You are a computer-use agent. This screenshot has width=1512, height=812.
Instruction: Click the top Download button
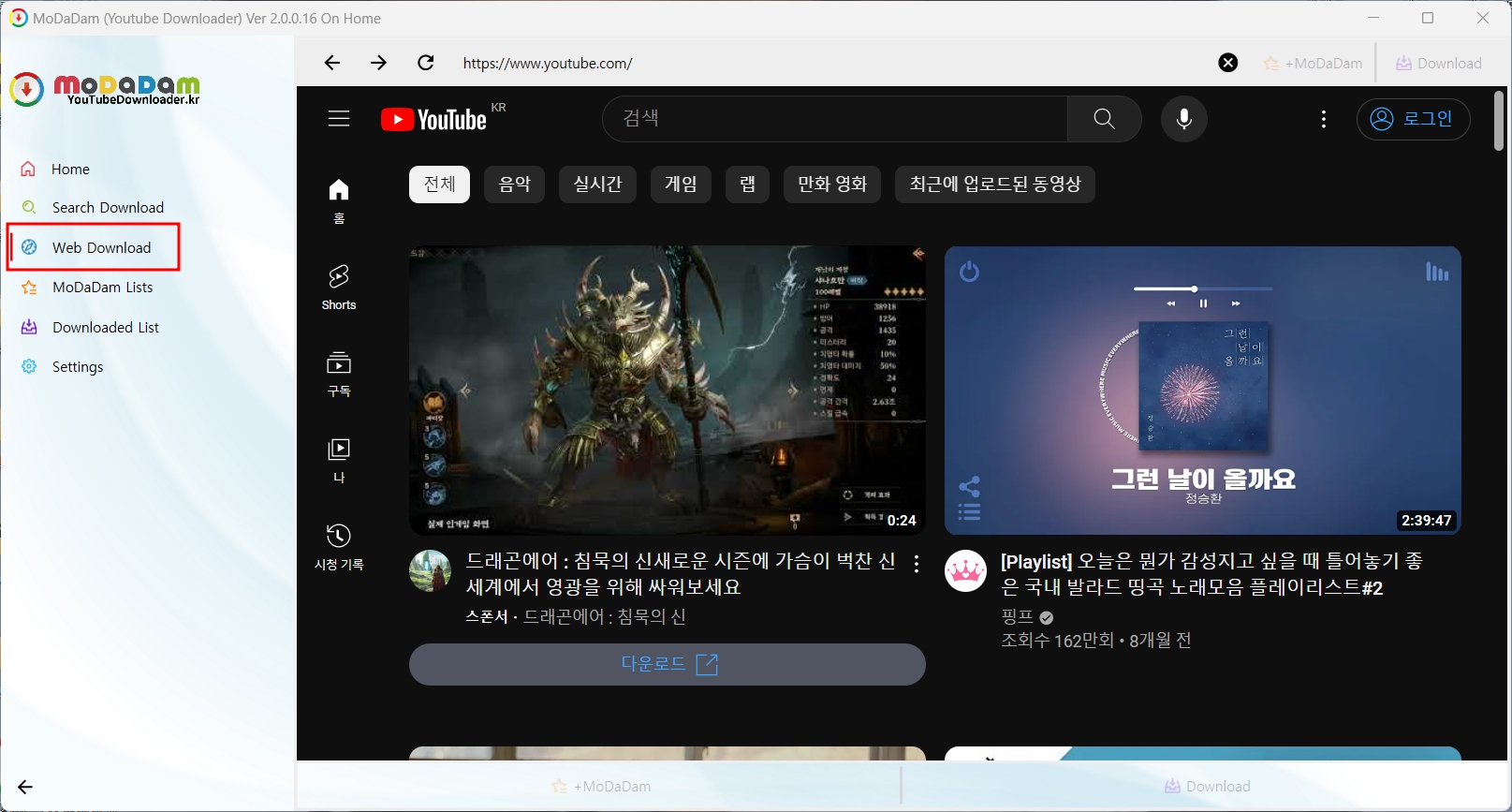coord(1439,64)
